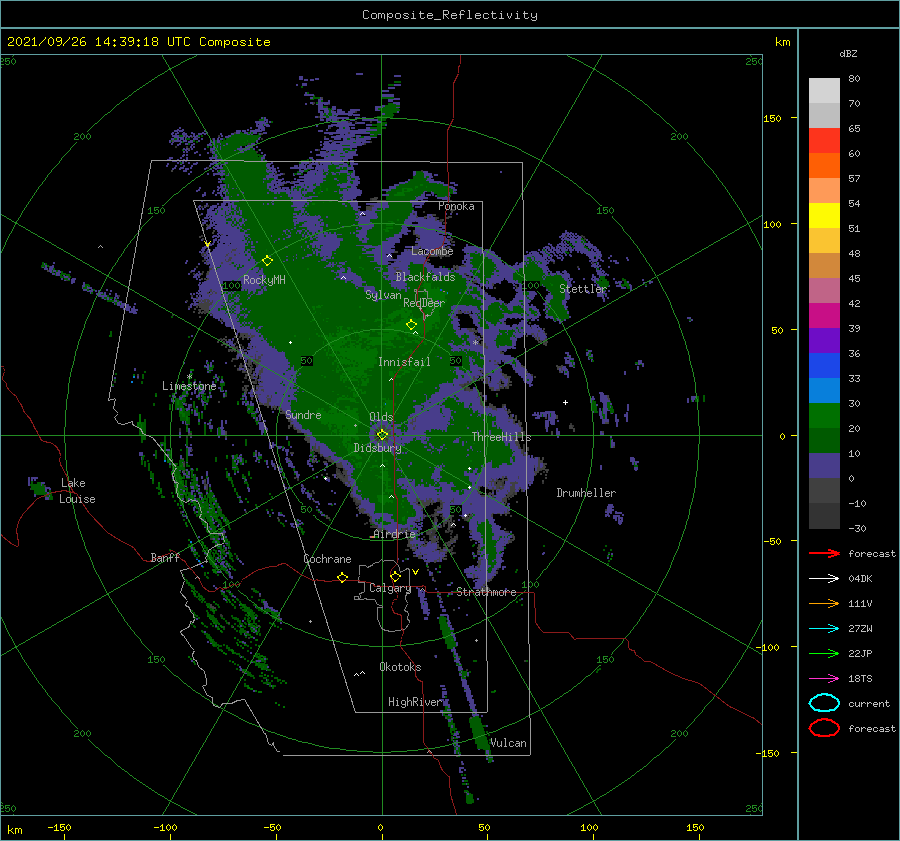The image size is (900, 841).
Task: Click the Ponoka city label
Action: click(456, 206)
